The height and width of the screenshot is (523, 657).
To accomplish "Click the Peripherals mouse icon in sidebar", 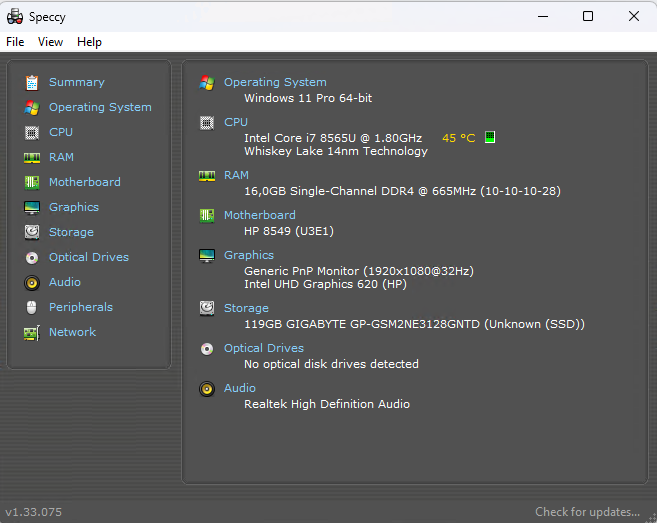I will click(32, 307).
